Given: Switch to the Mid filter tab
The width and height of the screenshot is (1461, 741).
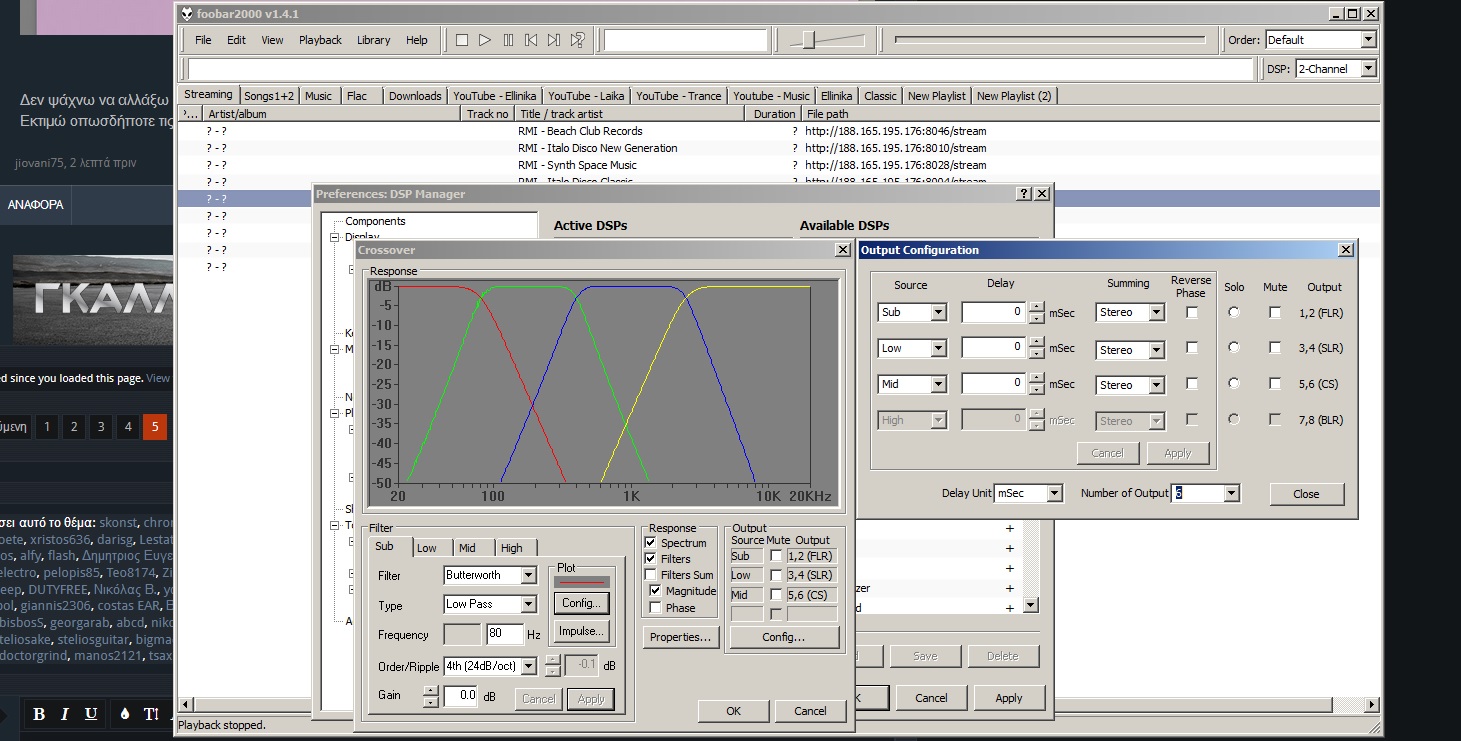Looking at the screenshot, I should click(467, 548).
